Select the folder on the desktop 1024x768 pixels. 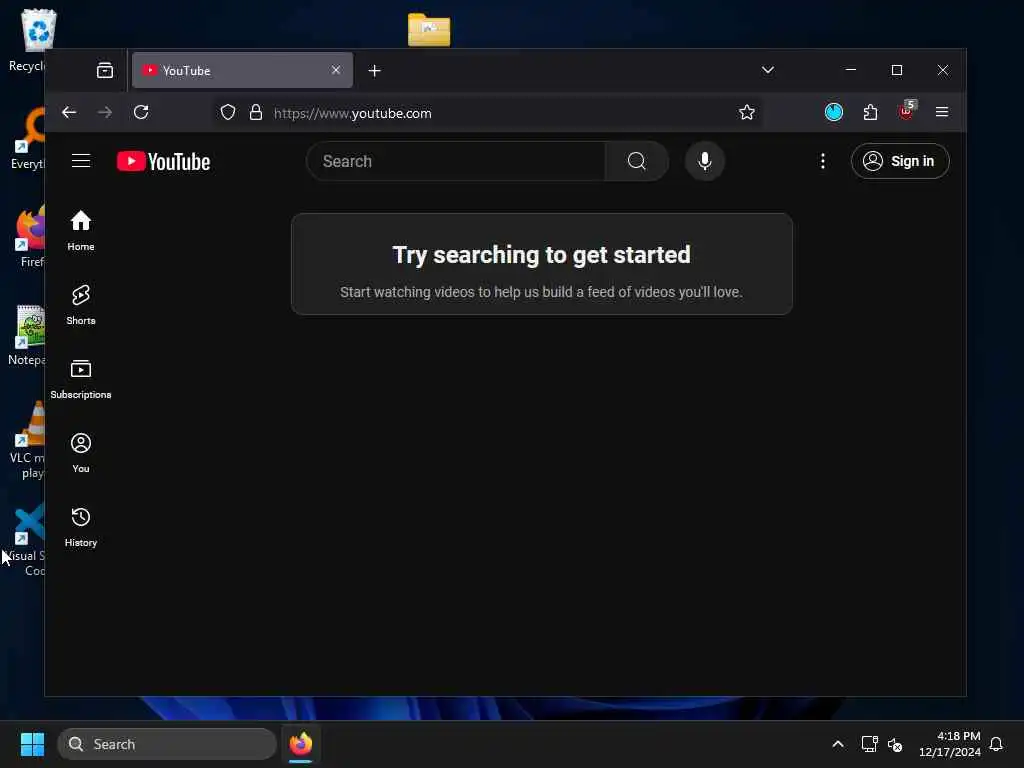[429, 29]
